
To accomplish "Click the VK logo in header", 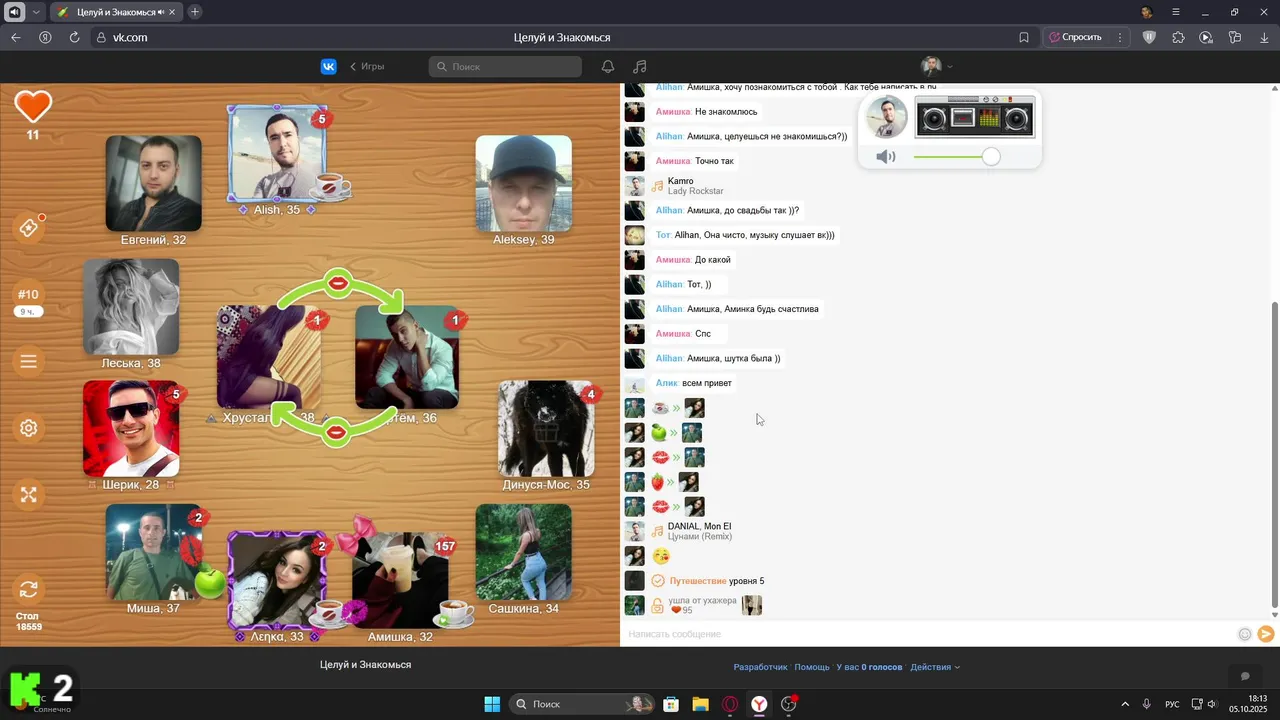I will click(x=328, y=66).
